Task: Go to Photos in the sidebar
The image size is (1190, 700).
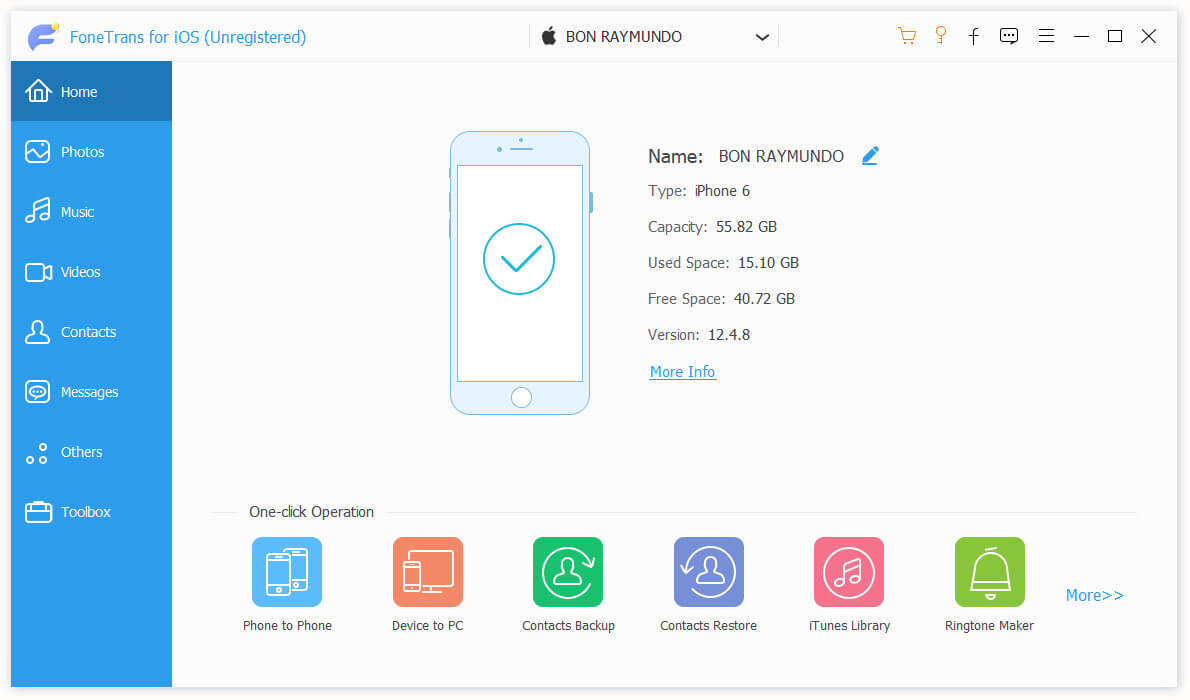Action: pos(91,152)
